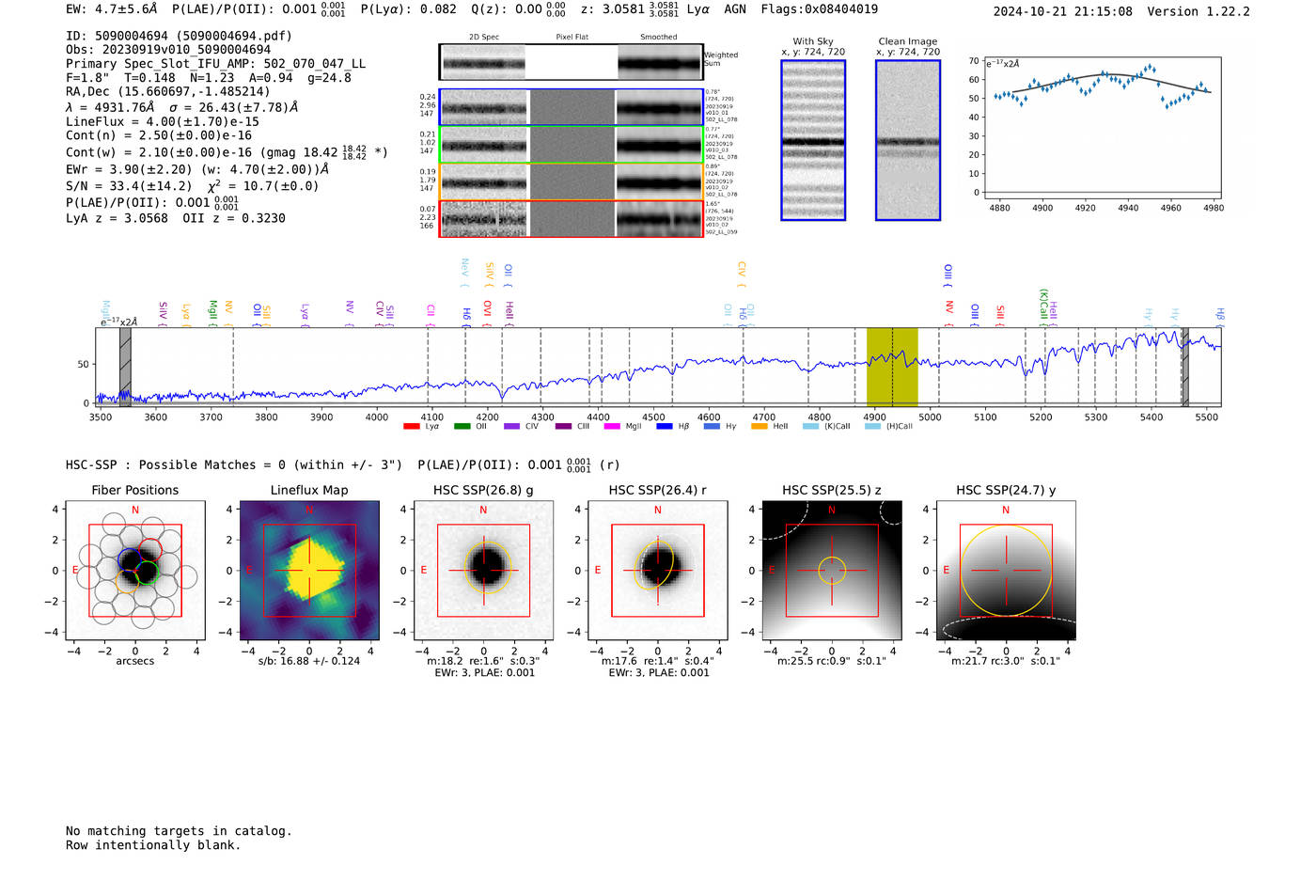This screenshot has height=896, width=1316.
Task: Open the Fiber Positions cutout image
Action: pyautogui.click(x=135, y=571)
